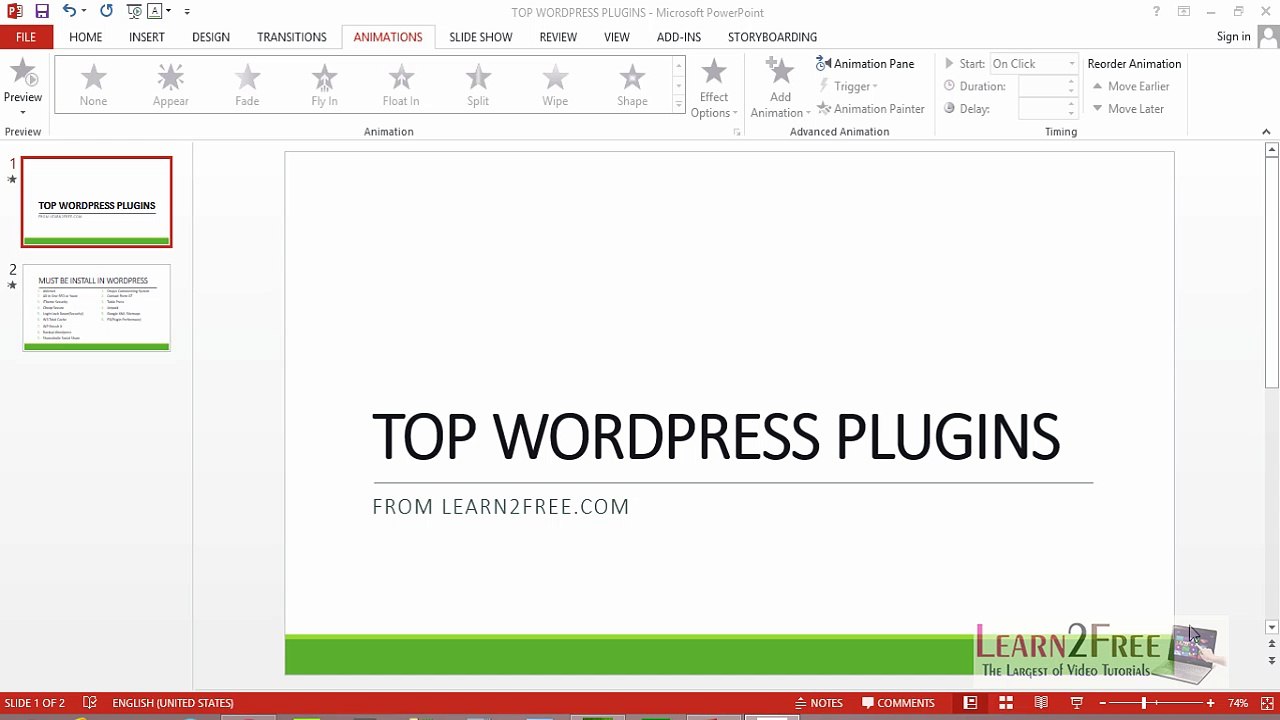Open the Start On Click combo box
Image resolution: width=1280 pixels, height=720 pixels.
click(1034, 63)
